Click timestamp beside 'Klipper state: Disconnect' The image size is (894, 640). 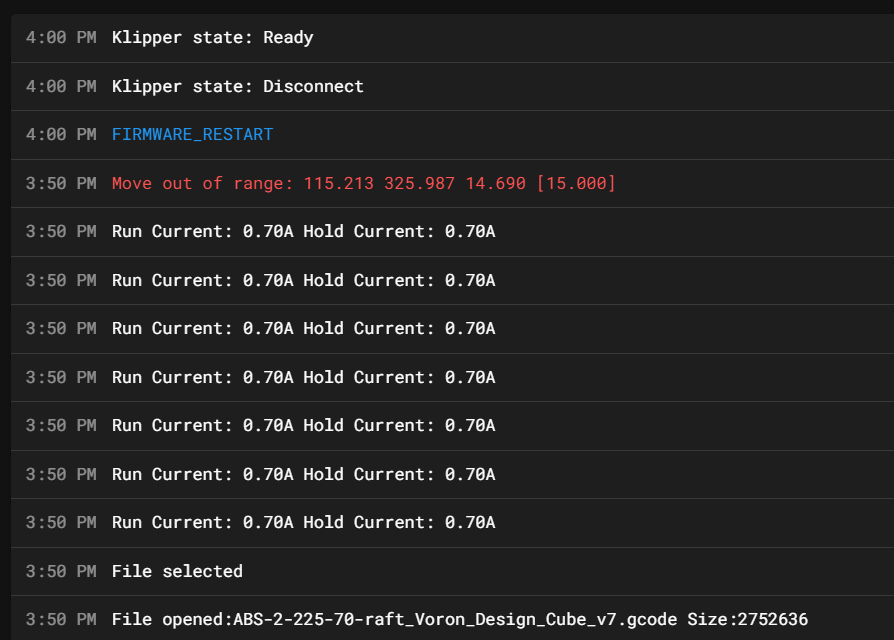(61, 86)
